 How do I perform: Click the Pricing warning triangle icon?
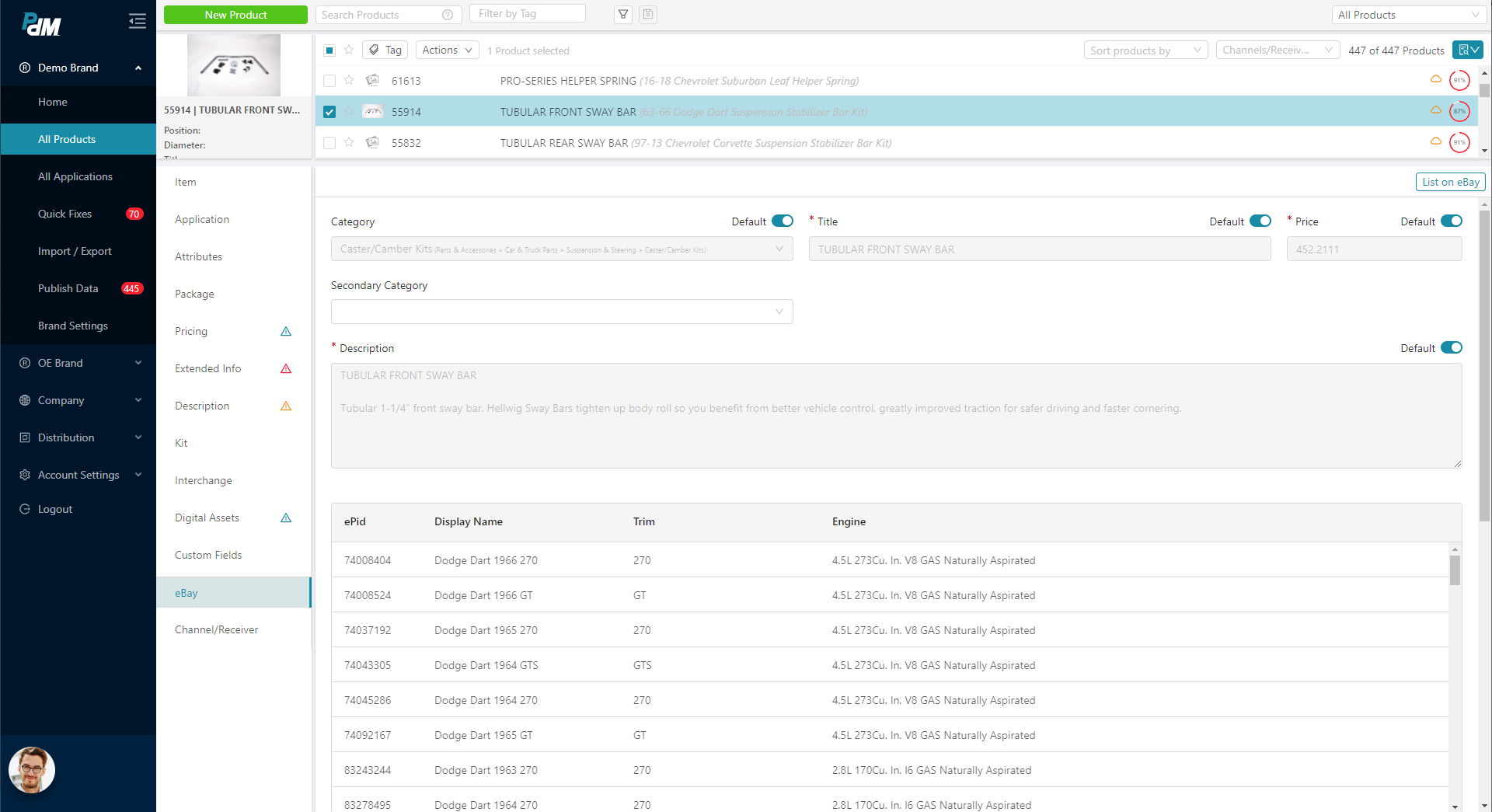(x=286, y=332)
